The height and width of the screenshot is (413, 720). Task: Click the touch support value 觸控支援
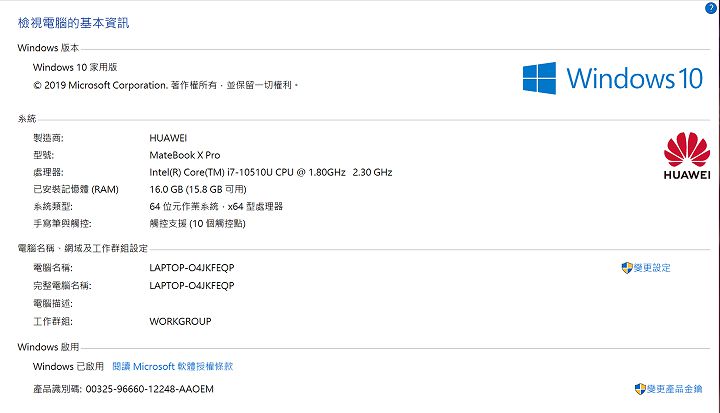pos(197,223)
